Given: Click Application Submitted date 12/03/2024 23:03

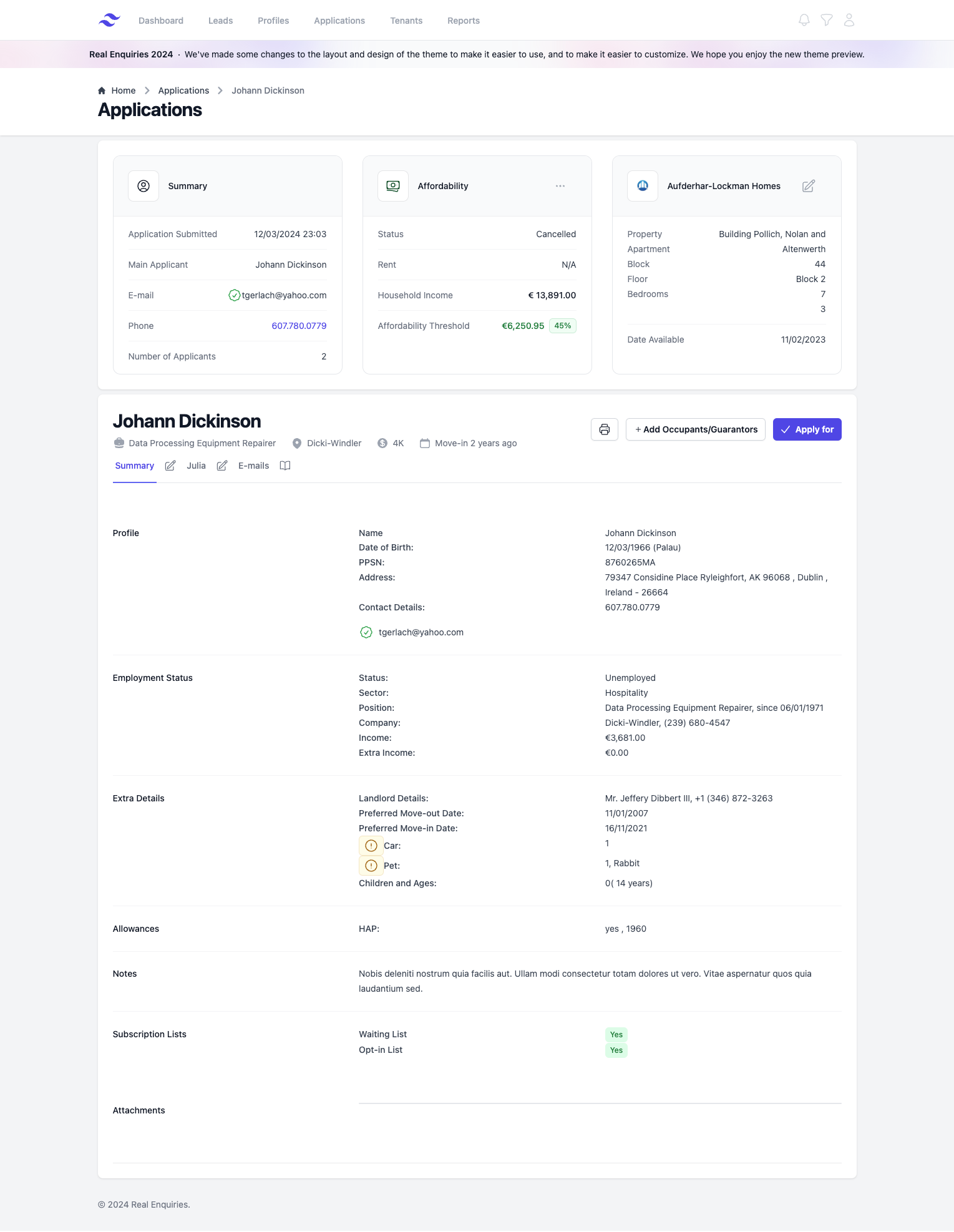Looking at the screenshot, I should tap(290, 234).
